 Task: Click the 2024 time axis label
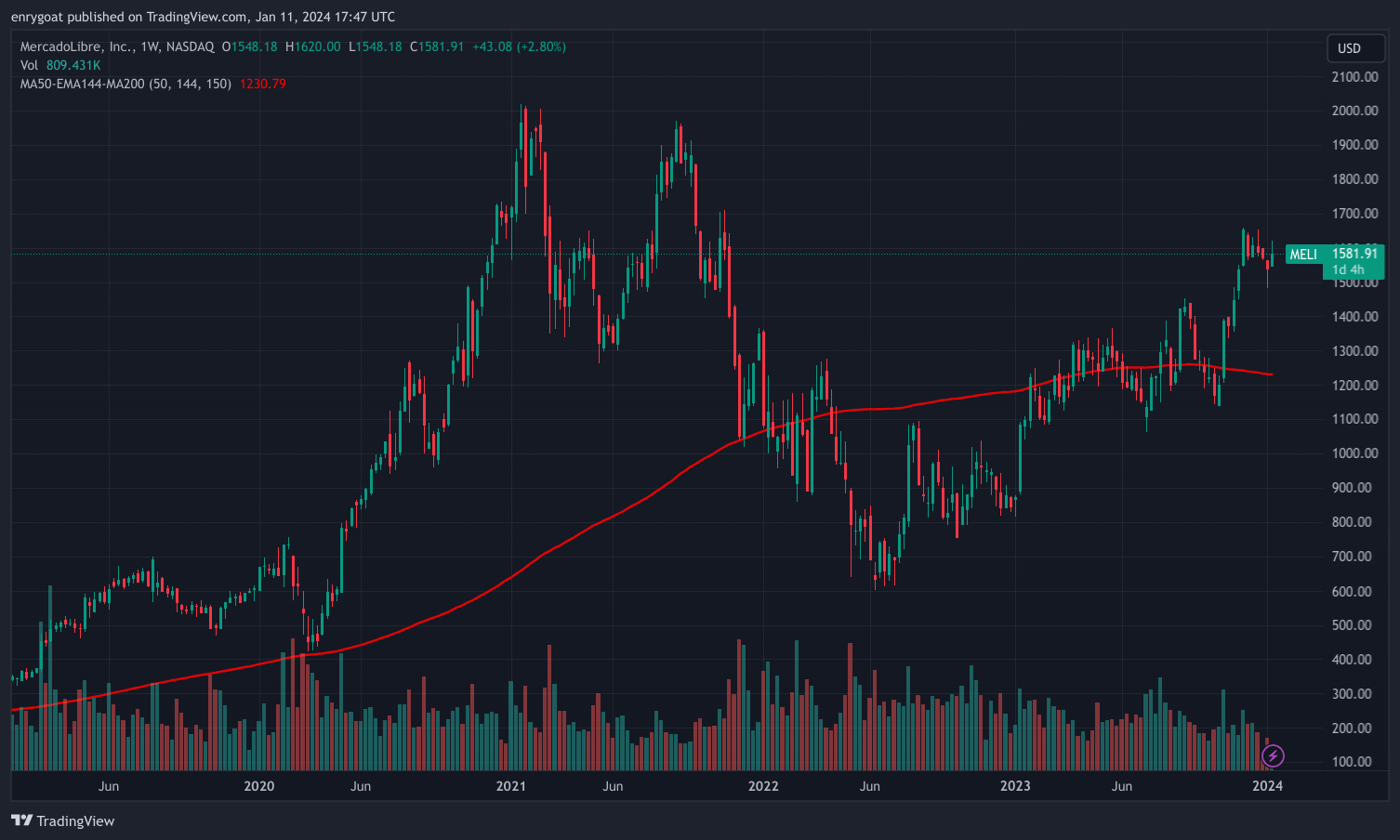pyautogui.click(x=1267, y=786)
